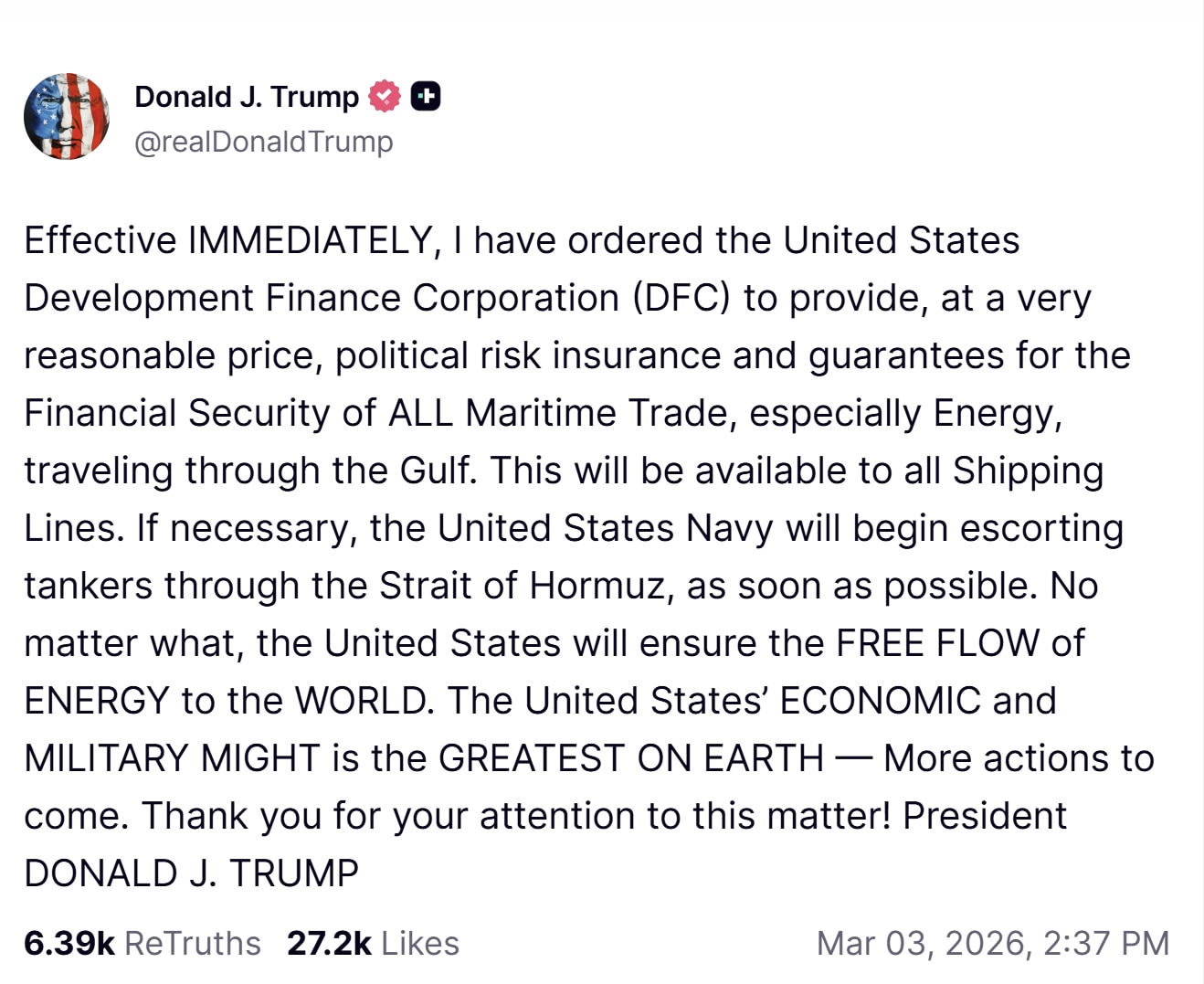The height and width of the screenshot is (984, 1204).
Task: Click the words FREE FLOW in post
Action: (937, 643)
